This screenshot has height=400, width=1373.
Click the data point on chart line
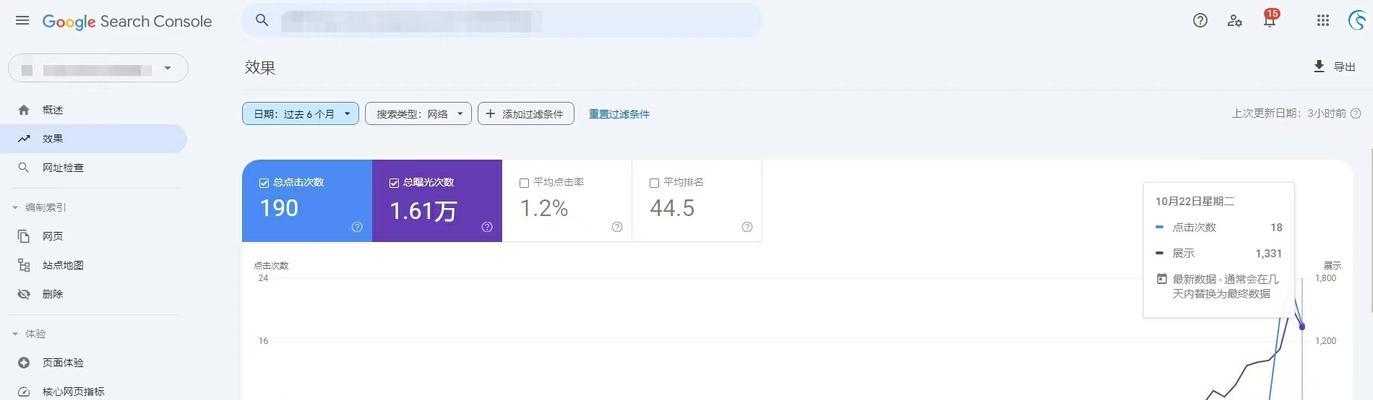click(x=1302, y=327)
